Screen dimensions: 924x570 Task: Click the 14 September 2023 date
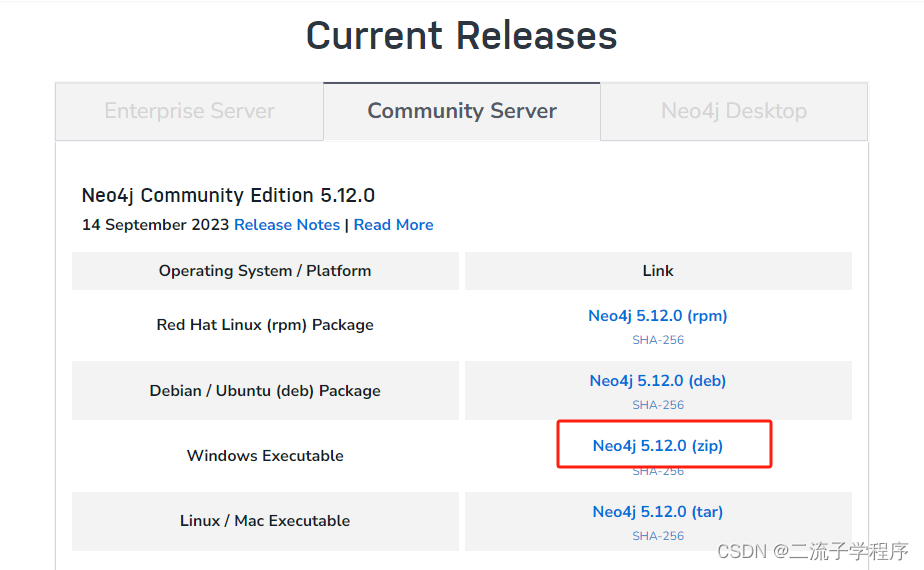pyautogui.click(x=155, y=225)
